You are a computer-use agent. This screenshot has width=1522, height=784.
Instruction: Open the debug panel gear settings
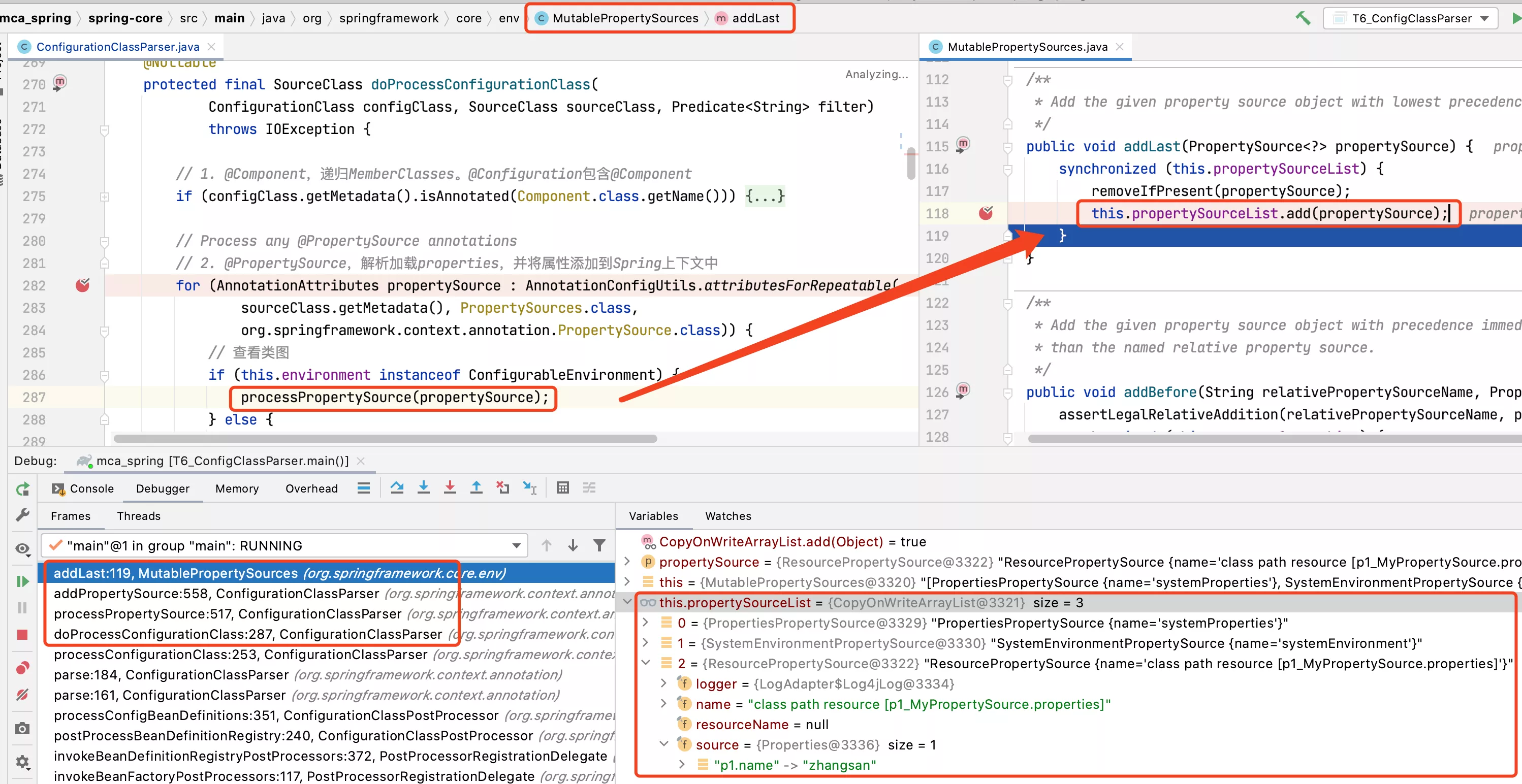[x=22, y=762]
